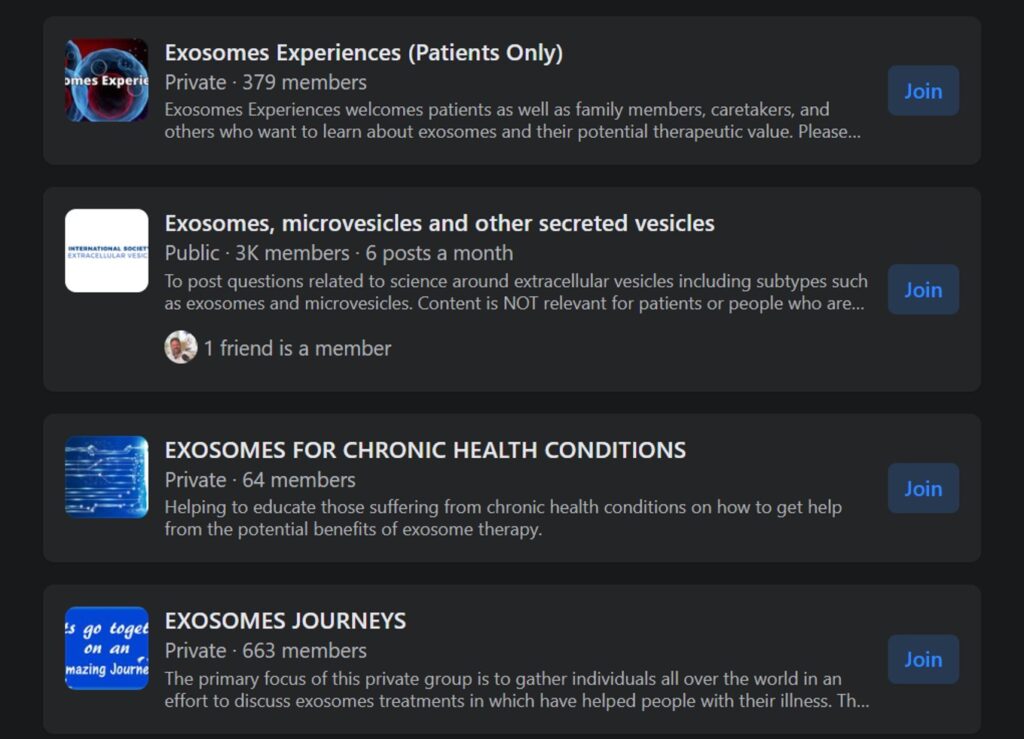Click the Exosomes Experiences group thumbnail
Viewport: 1024px width, 739px height.
coord(106,79)
